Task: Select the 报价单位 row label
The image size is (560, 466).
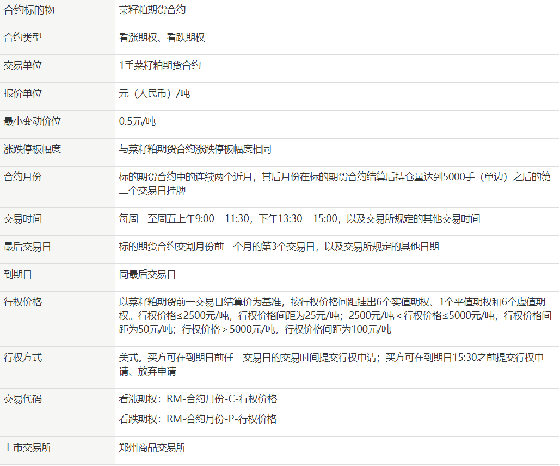Action: tap(22, 93)
